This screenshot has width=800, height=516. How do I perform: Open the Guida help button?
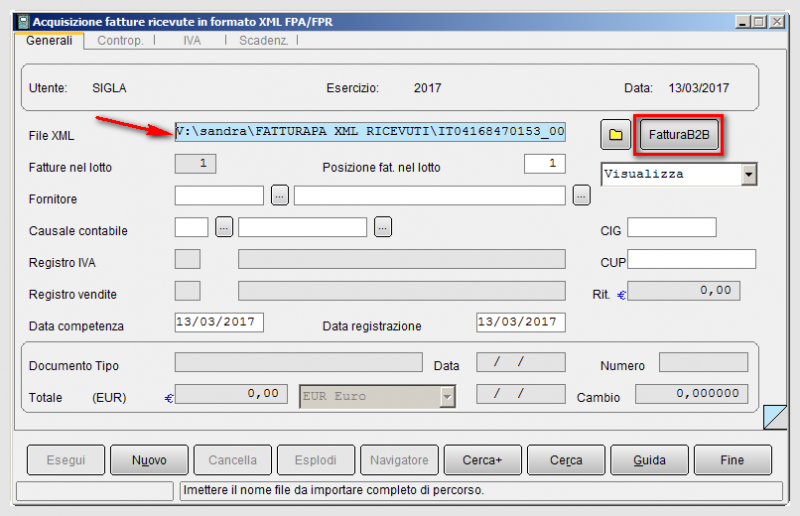649,460
